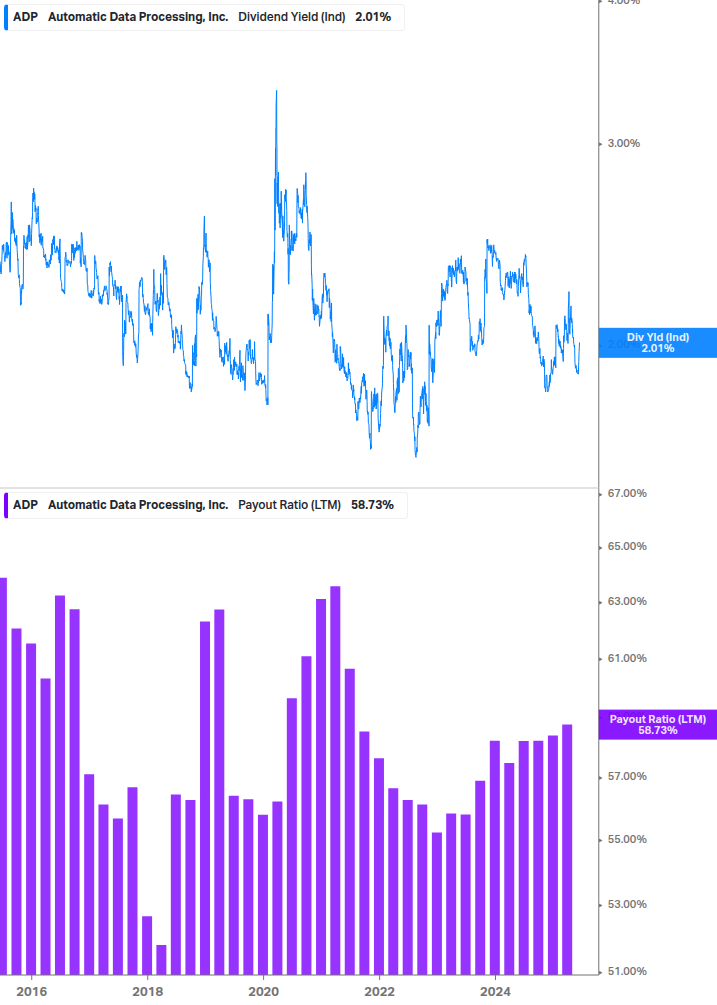Viewport: 717px width, 1005px height.
Task: Click the 2018 label on the time axis
Action: coord(147,992)
